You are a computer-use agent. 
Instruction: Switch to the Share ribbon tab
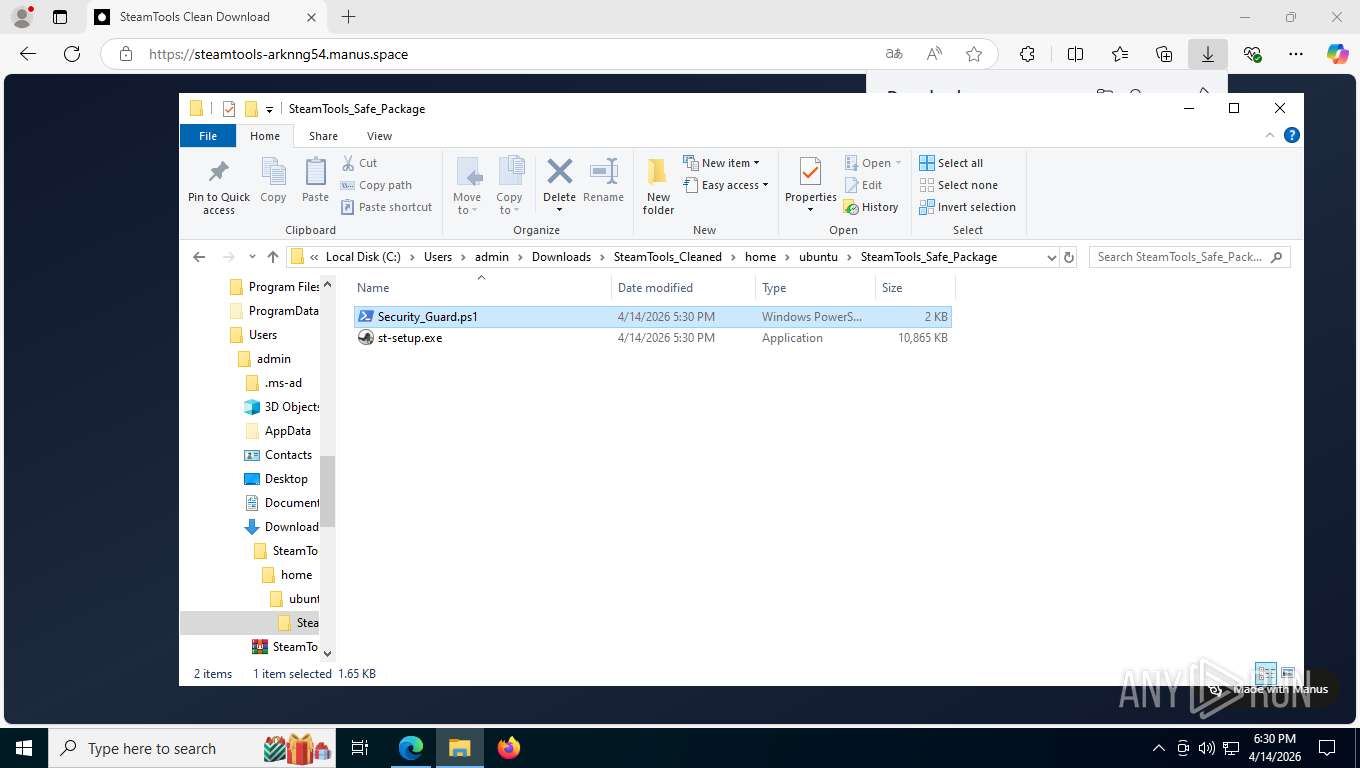point(323,136)
